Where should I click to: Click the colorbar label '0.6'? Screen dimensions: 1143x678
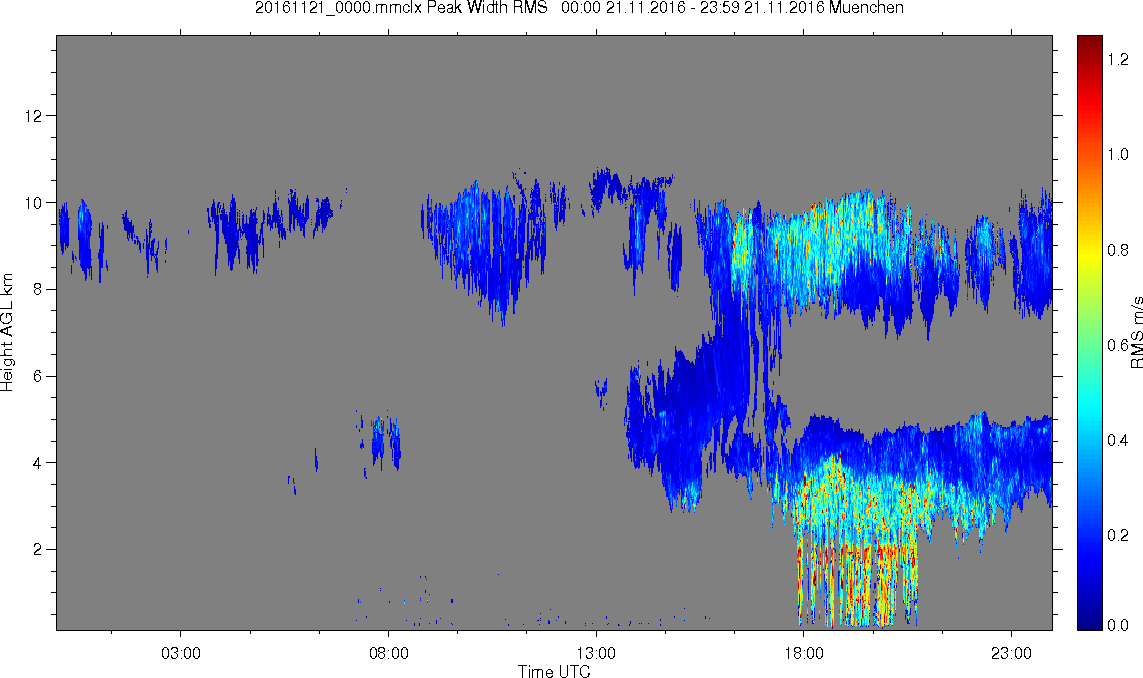pos(1117,345)
